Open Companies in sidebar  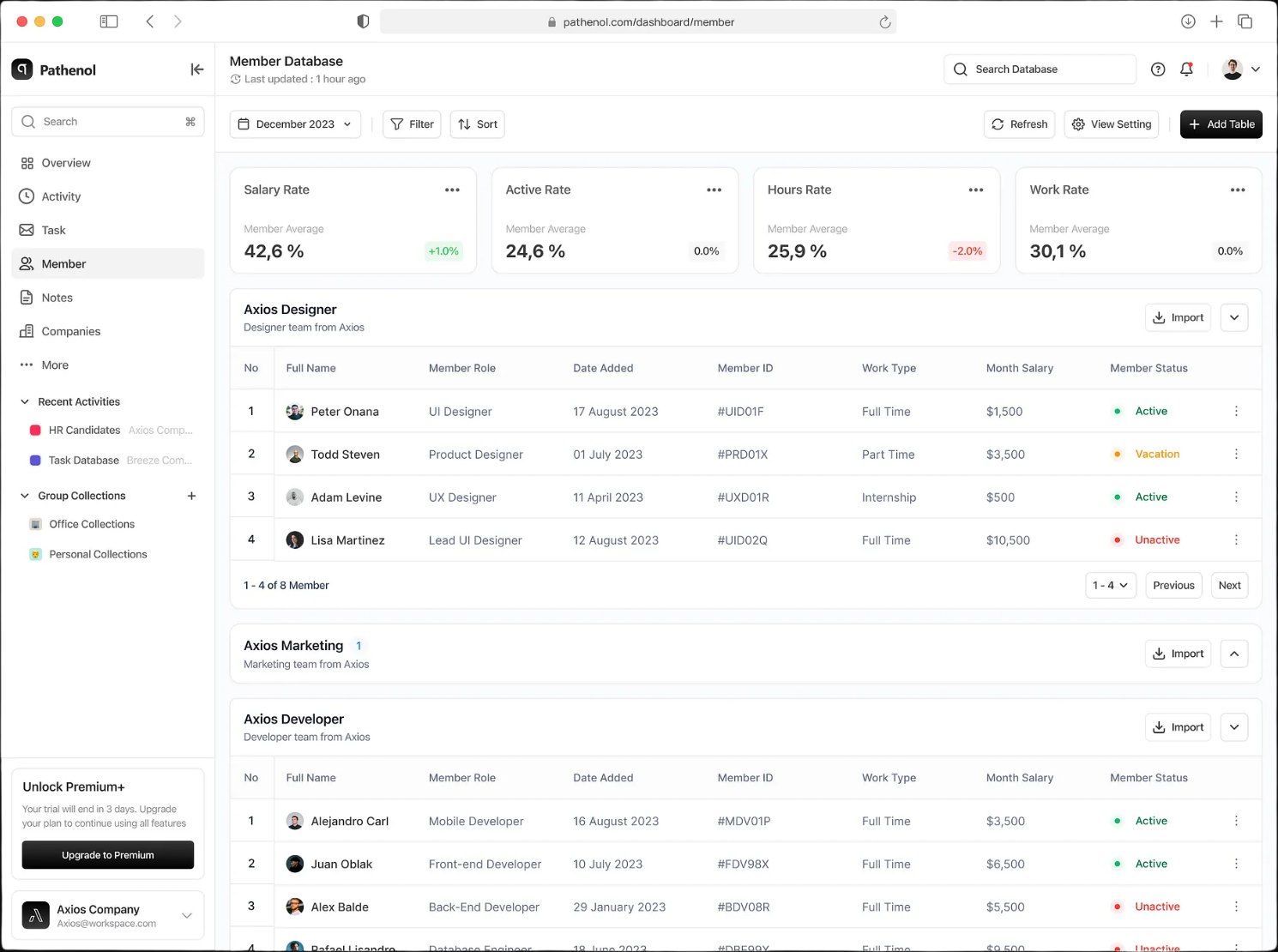108,331
